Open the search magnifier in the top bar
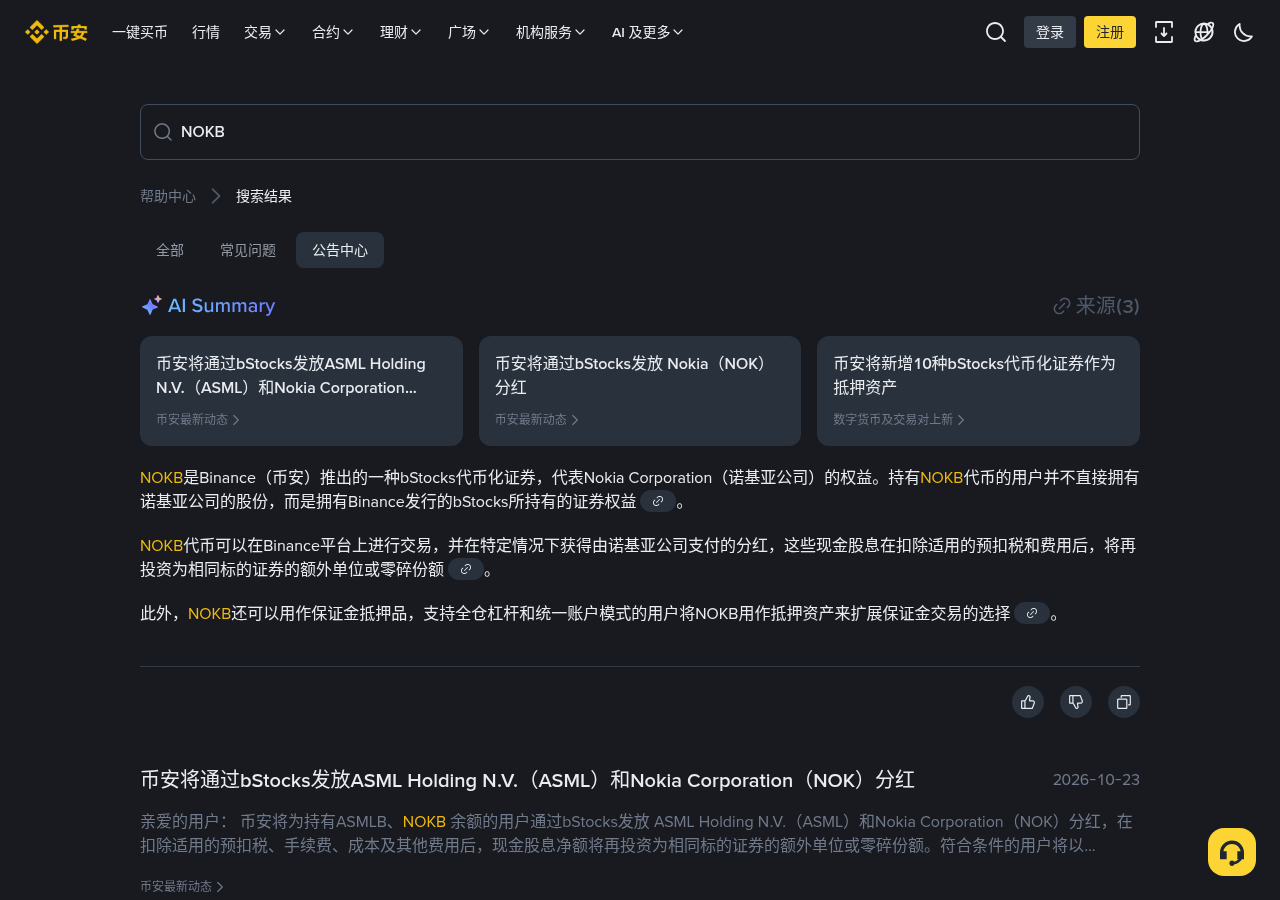This screenshot has width=1280, height=900. [x=996, y=32]
